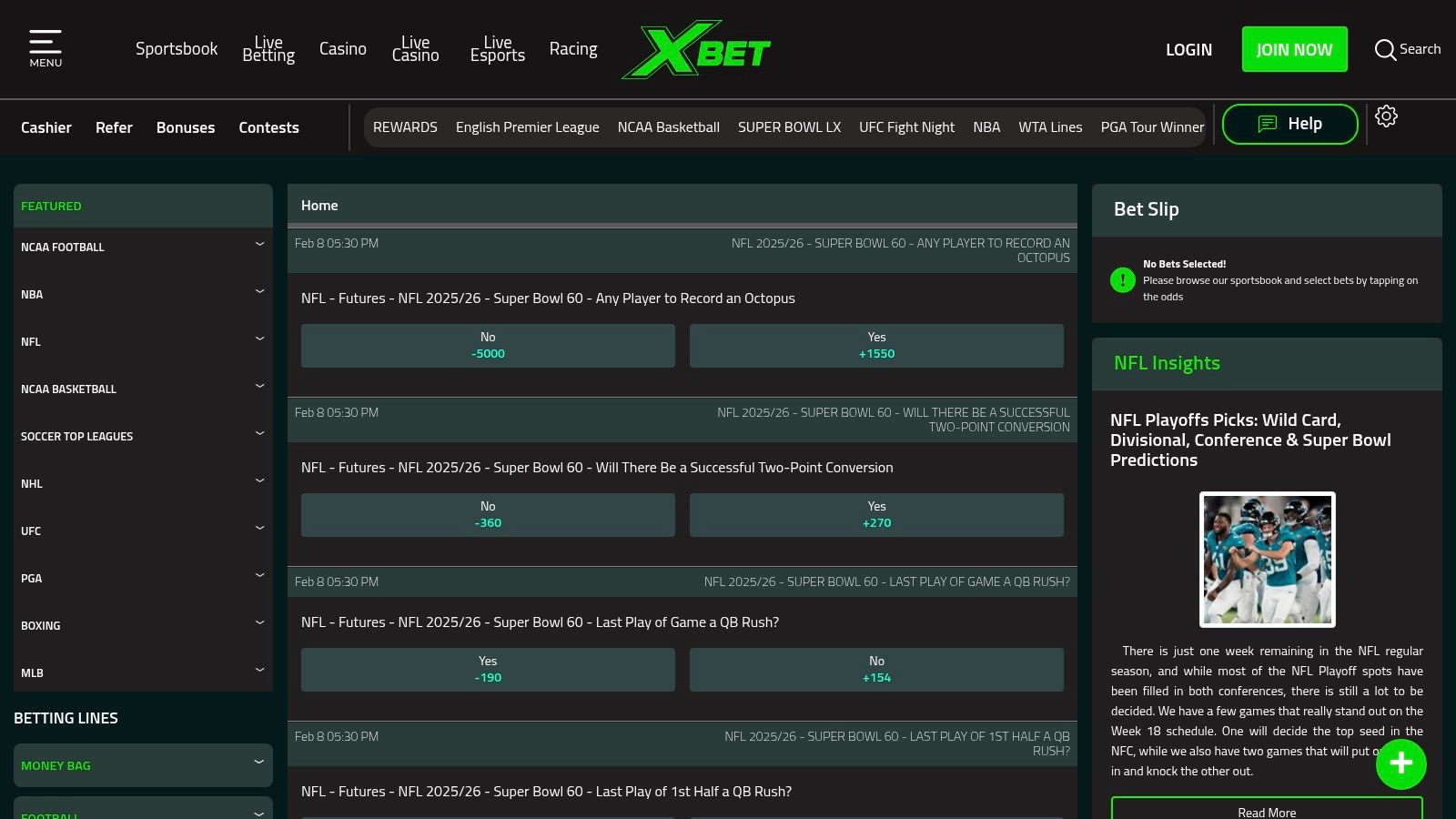Click the Read More link in NFL Insights
1456x819 pixels.
[x=1266, y=811]
